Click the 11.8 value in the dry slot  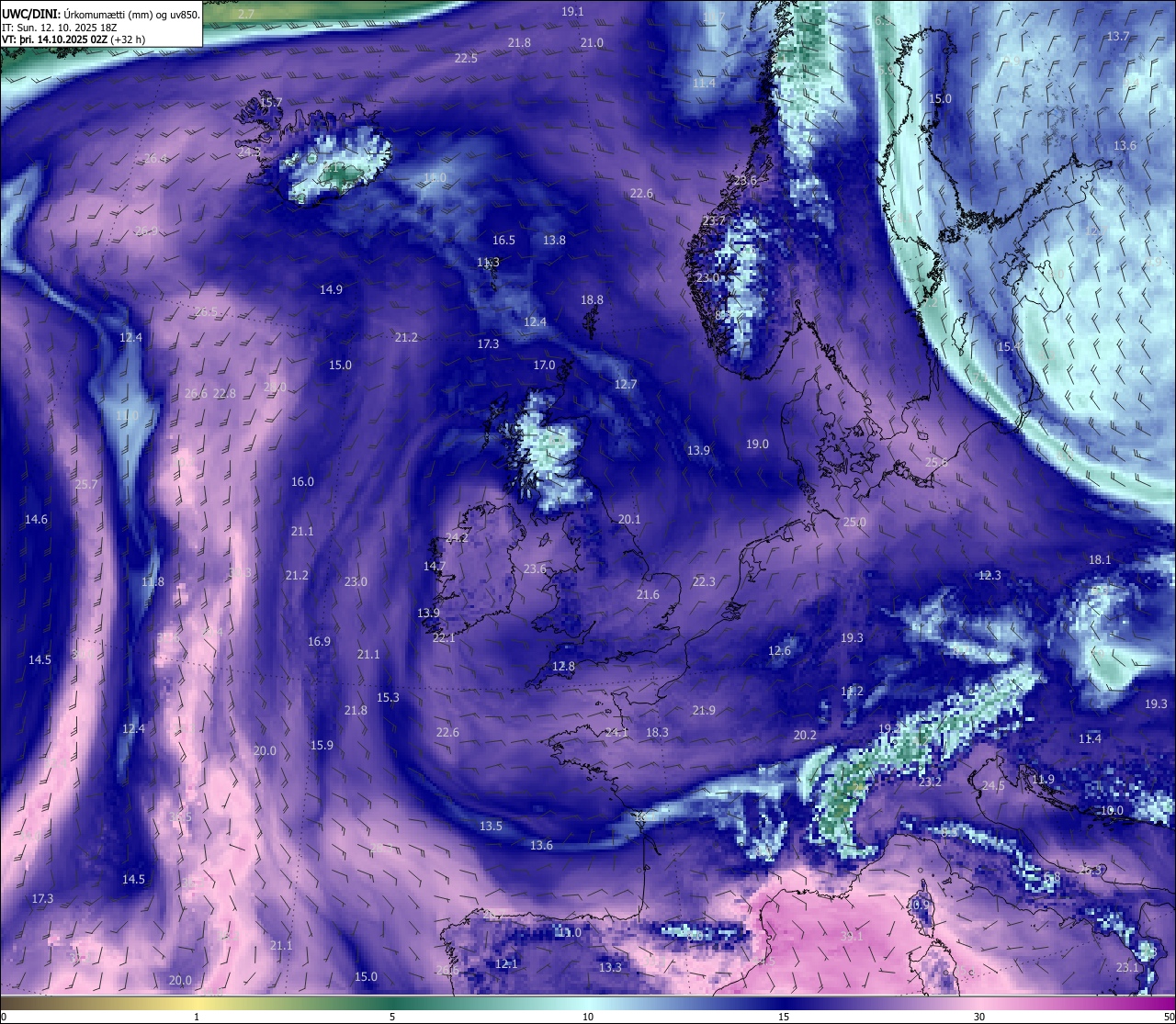pos(153,581)
